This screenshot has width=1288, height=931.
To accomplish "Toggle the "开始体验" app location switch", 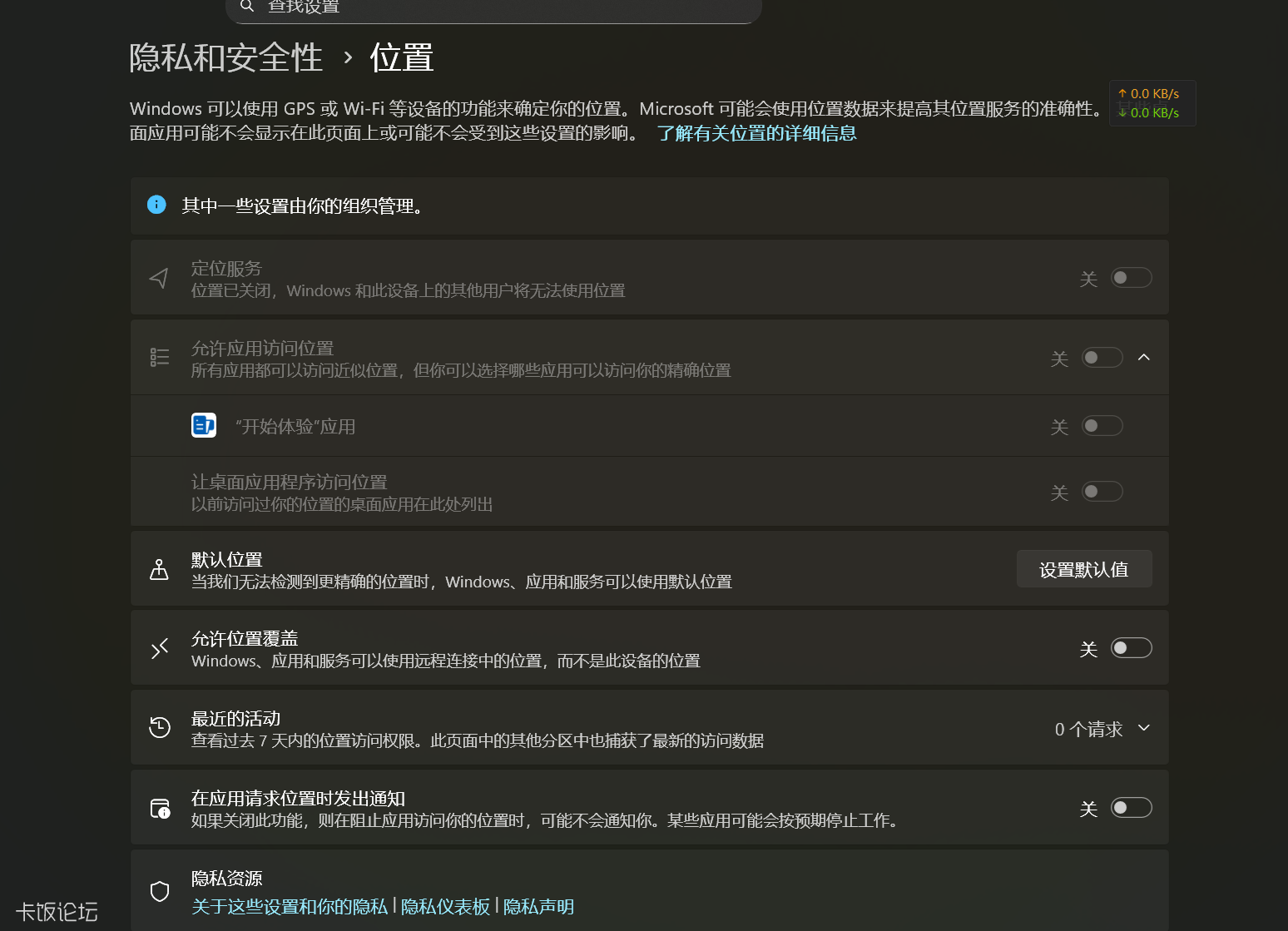I will click(1102, 425).
